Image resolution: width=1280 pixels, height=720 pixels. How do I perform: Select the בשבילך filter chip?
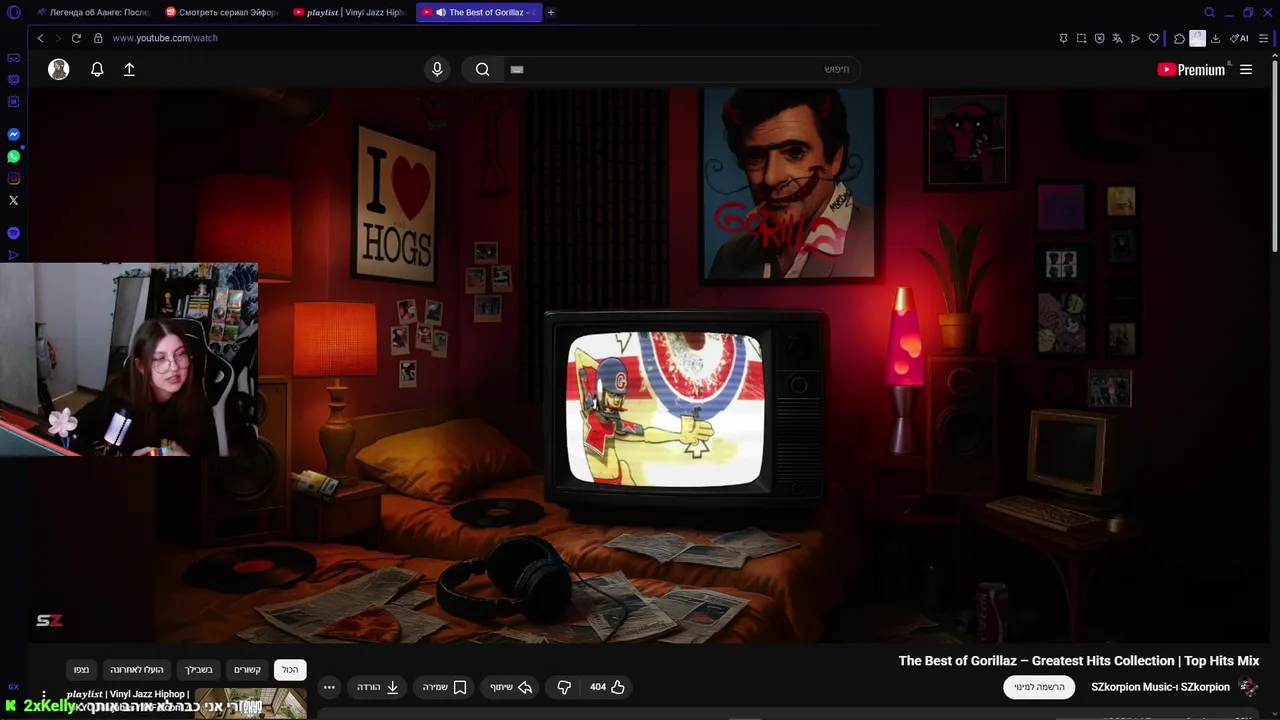(x=199, y=669)
